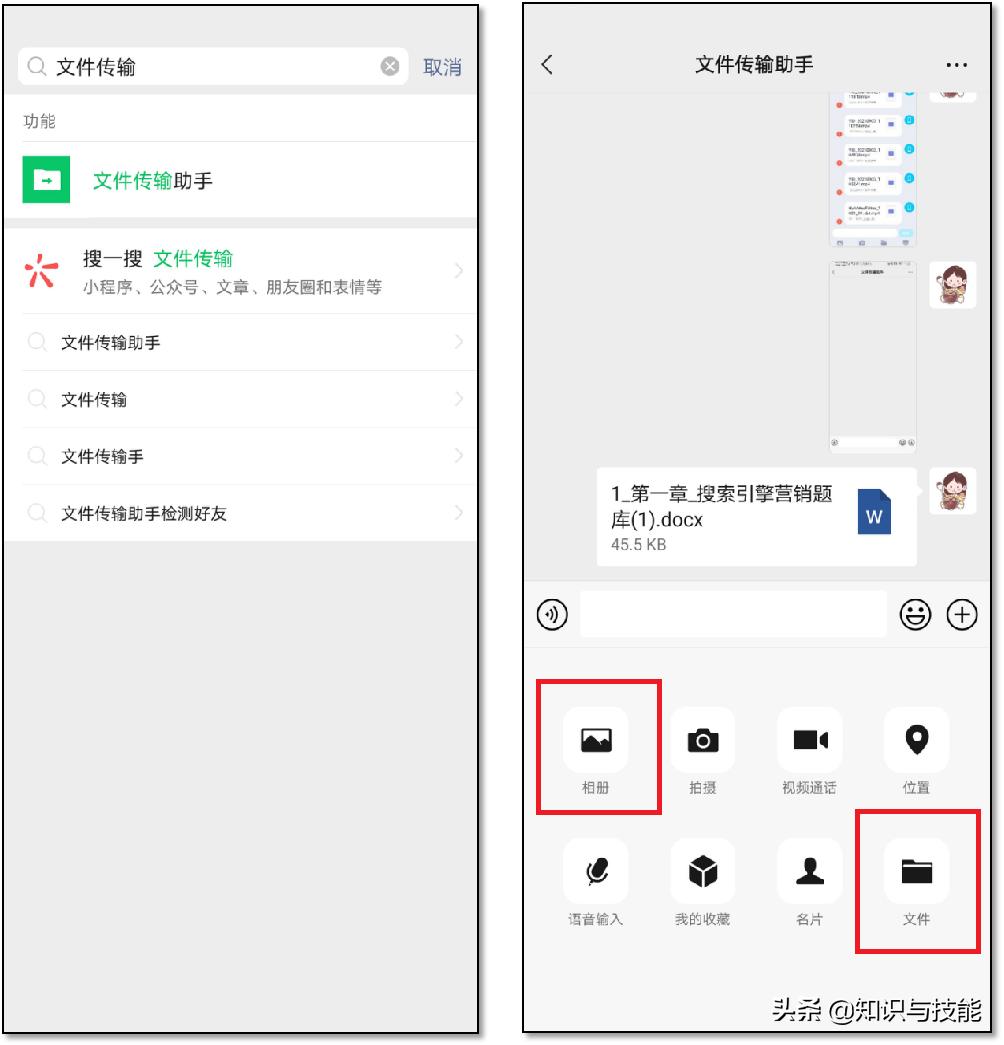The width and height of the screenshot is (1004, 1045).
Task: Open 我的收藏 favorites icon
Action: 703,870
